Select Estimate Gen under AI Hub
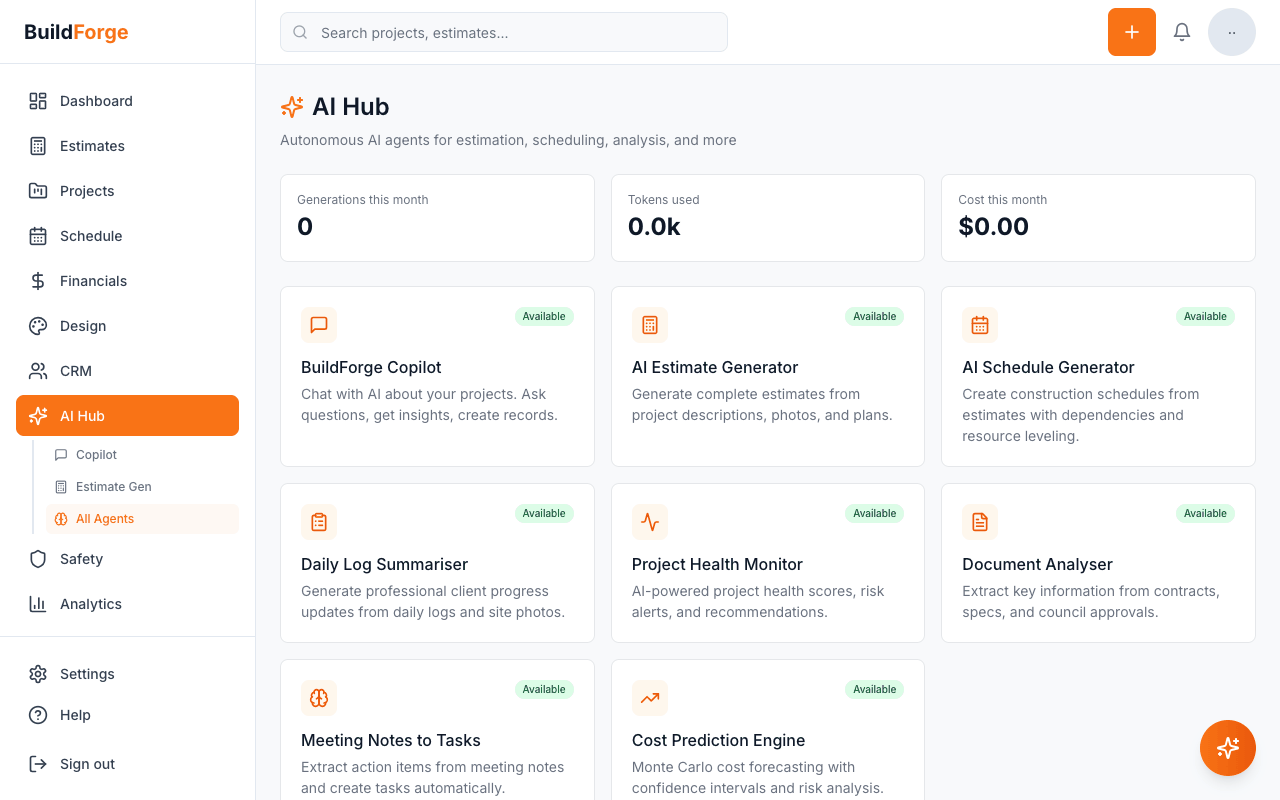The height and width of the screenshot is (800, 1280). [x=115, y=487]
